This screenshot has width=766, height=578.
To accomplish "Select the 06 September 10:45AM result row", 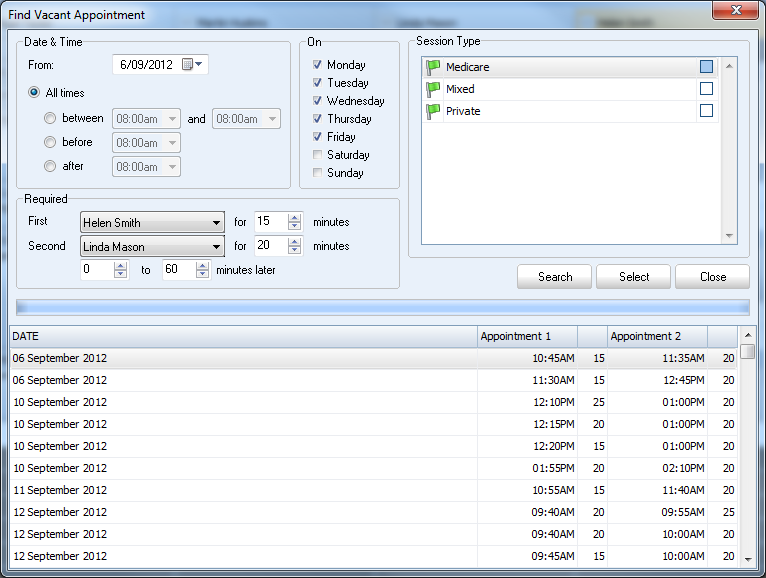I will [x=374, y=358].
